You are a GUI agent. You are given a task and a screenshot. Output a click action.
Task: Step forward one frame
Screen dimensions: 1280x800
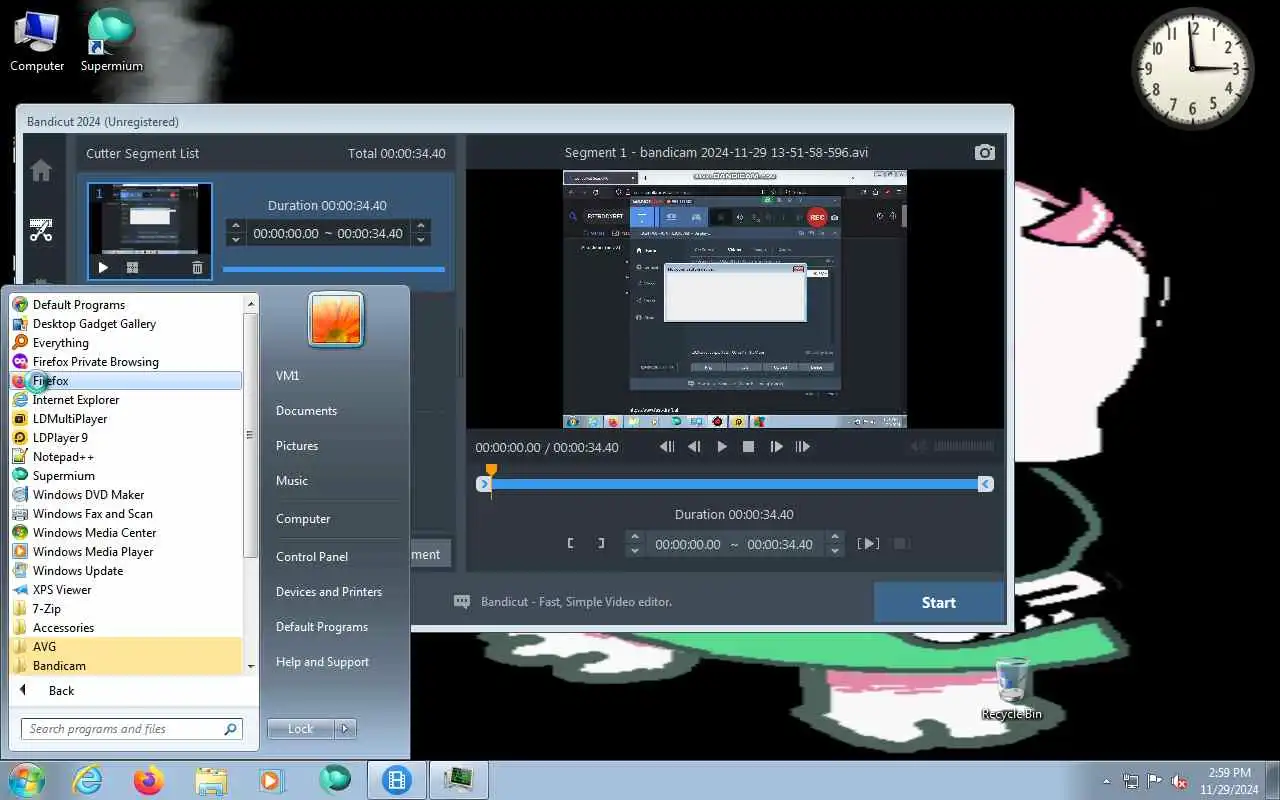pos(776,447)
